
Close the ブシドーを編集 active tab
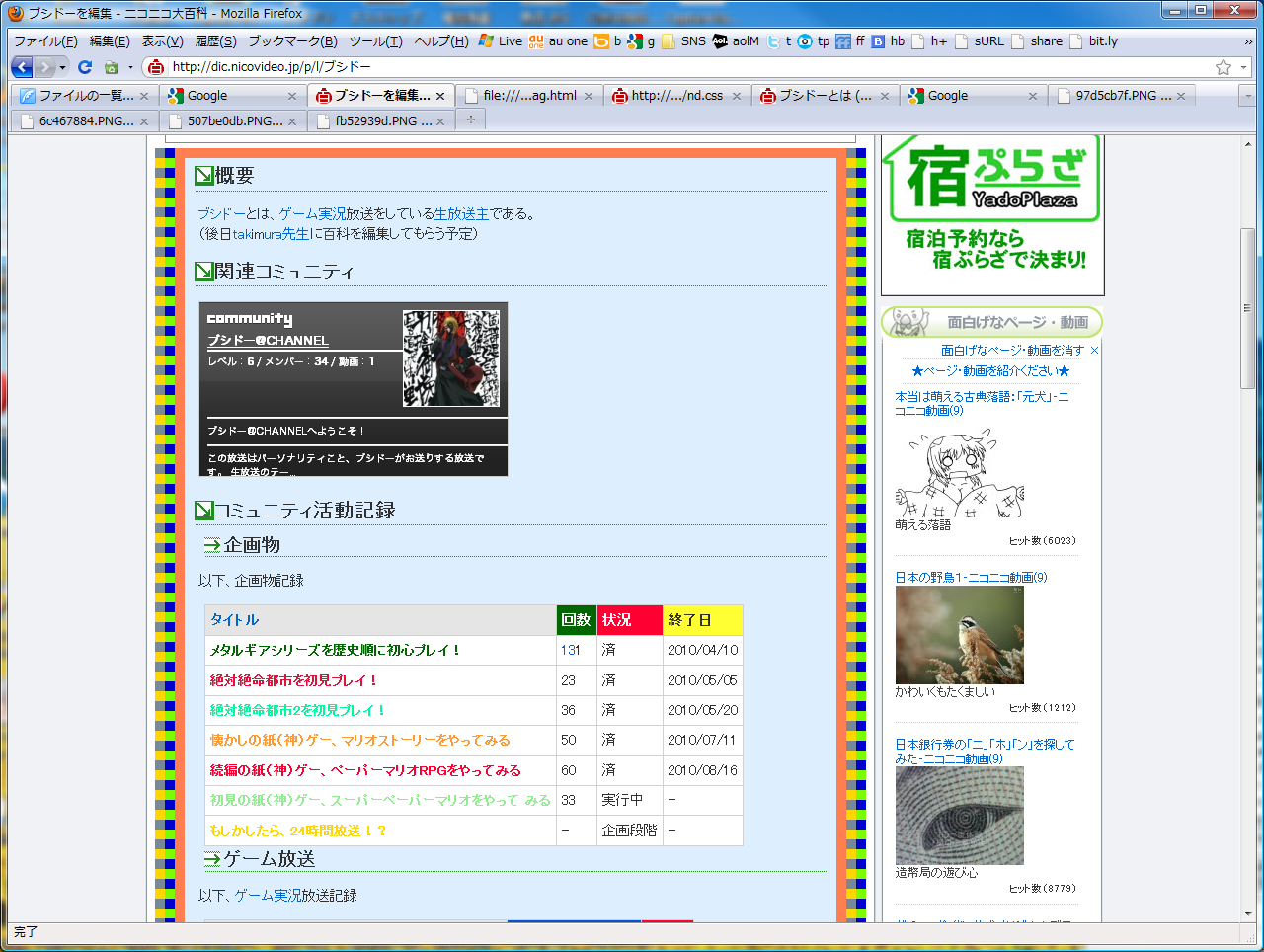click(440, 96)
